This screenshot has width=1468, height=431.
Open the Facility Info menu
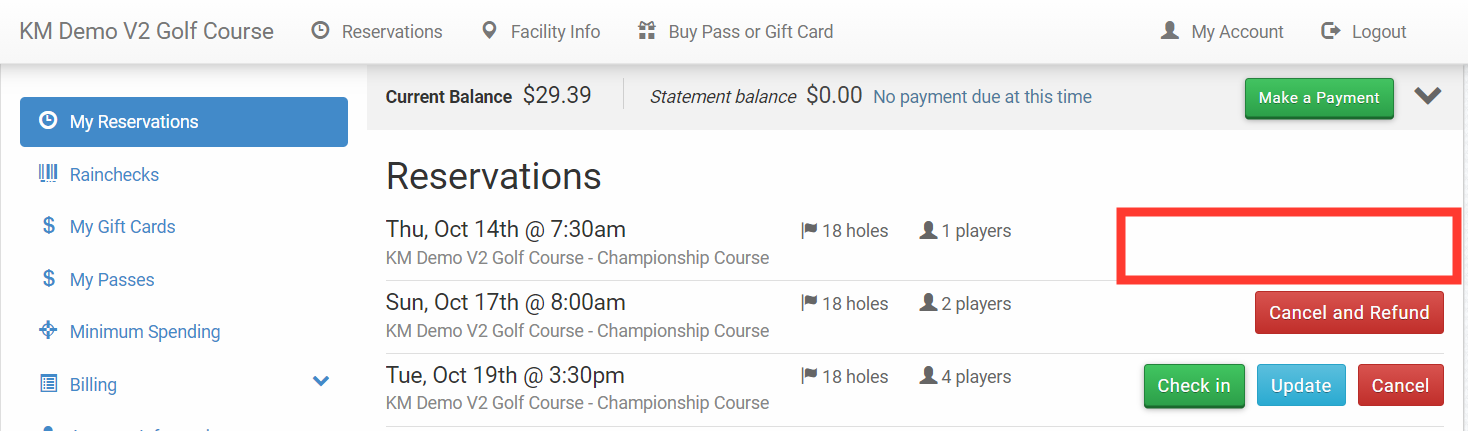(555, 32)
